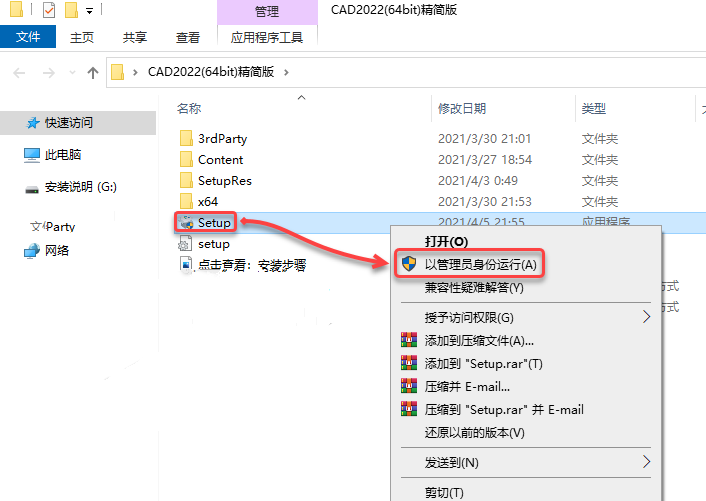The height and width of the screenshot is (501, 706).
Task: Click the new folder icon in quick access toolbar
Action: [x=72, y=9]
